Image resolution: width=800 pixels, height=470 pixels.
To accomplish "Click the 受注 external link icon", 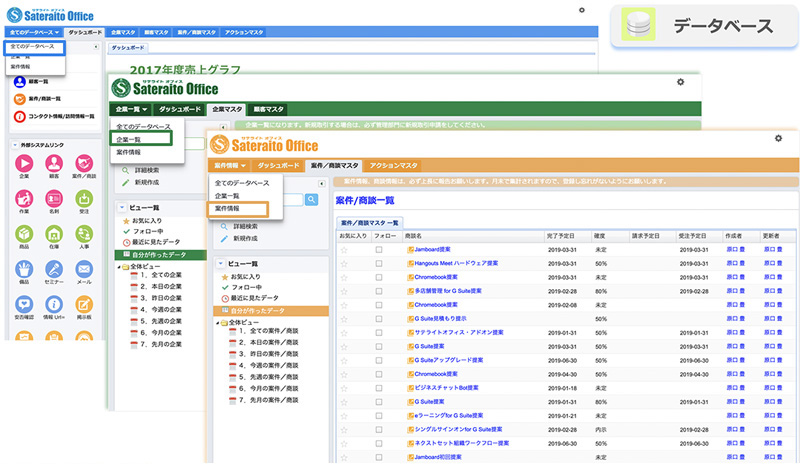I will pyautogui.click(x=84, y=199).
